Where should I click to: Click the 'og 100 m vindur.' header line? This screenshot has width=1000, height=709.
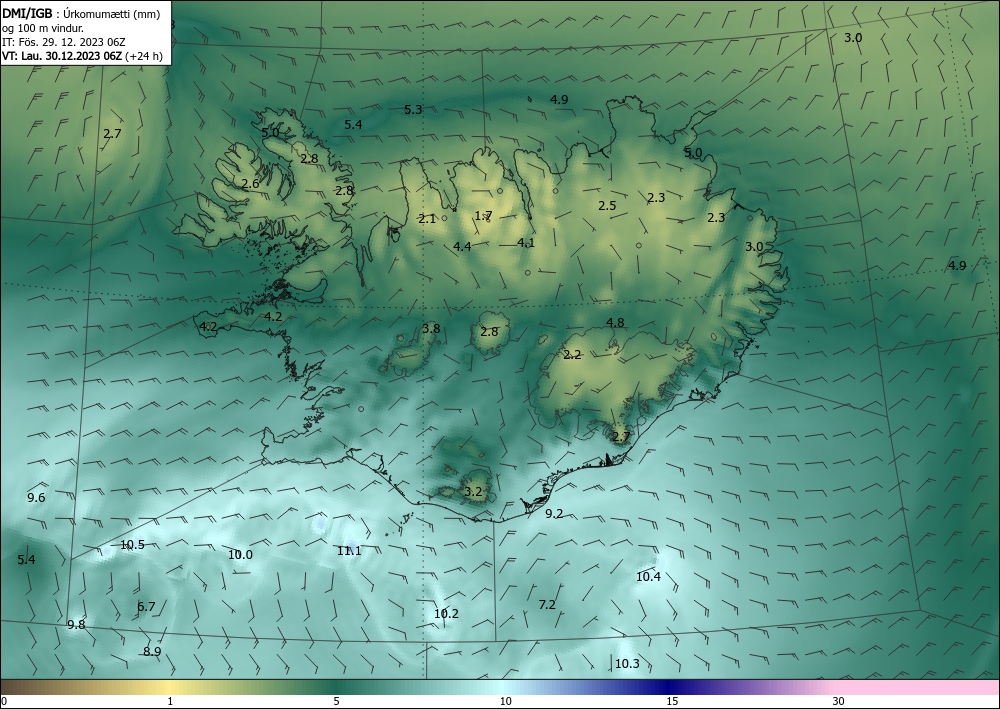tap(43, 28)
